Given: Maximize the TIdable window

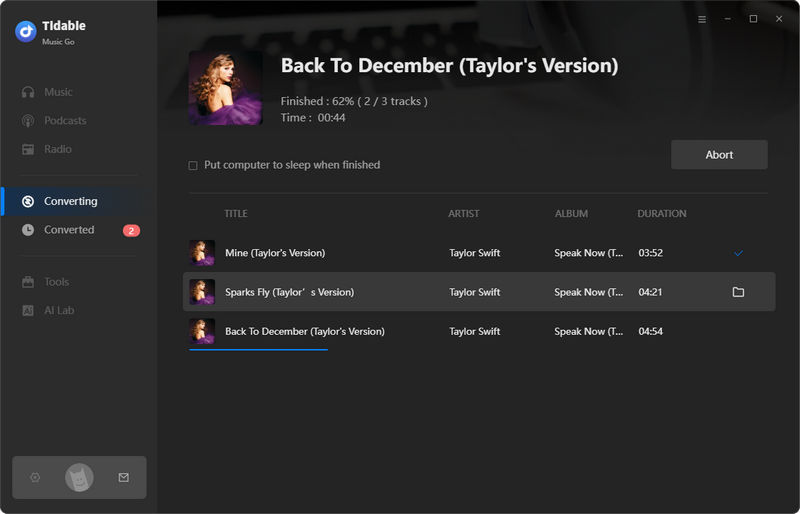Looking at the screenshot, I should click(x=753, y=19).
